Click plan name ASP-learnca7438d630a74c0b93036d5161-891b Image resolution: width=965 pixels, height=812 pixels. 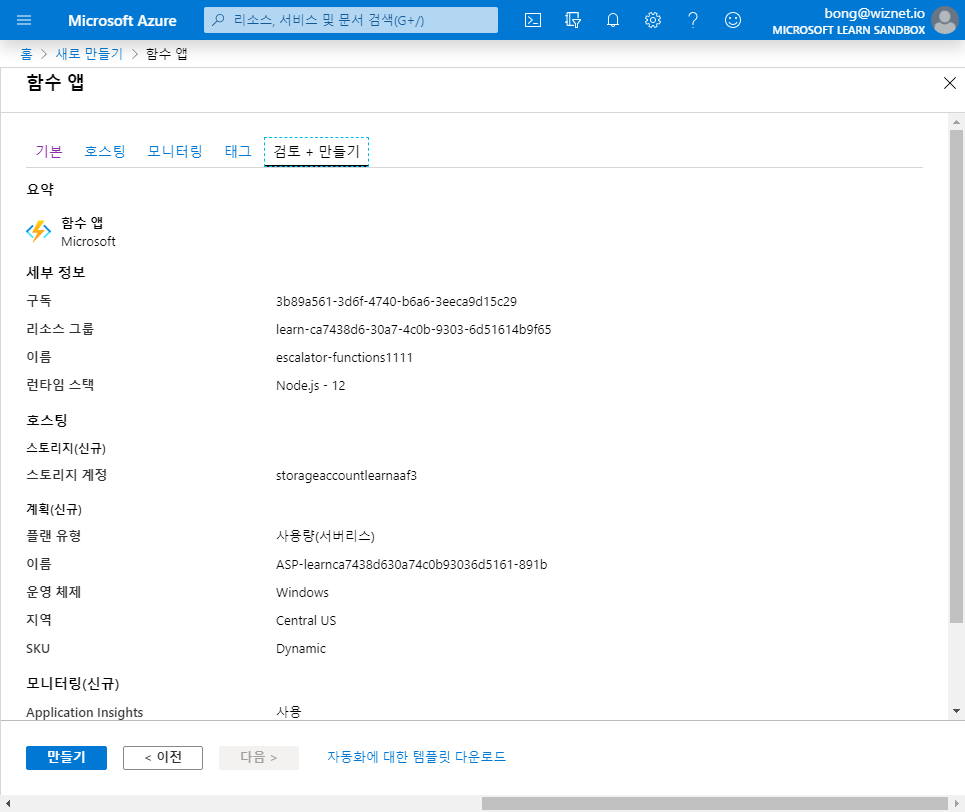tap(411, 565)
